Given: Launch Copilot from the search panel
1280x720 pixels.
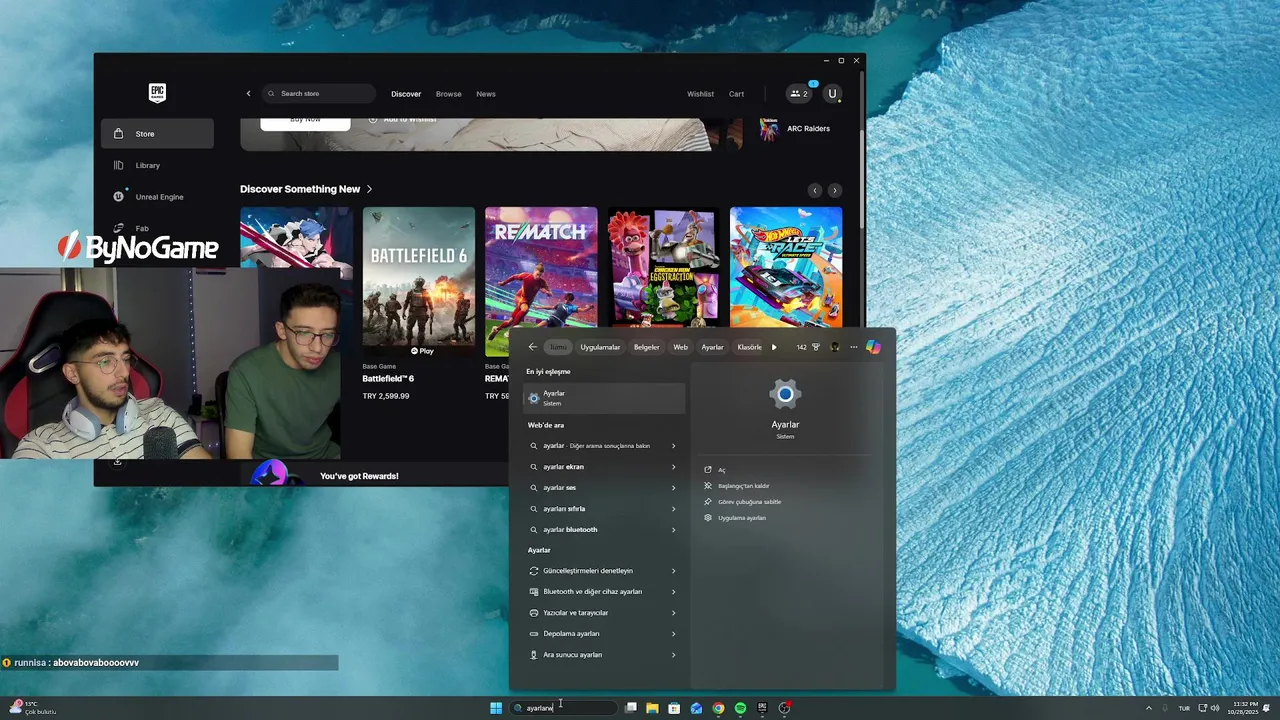Looking at the screenshot, I should tap(873, 347).
